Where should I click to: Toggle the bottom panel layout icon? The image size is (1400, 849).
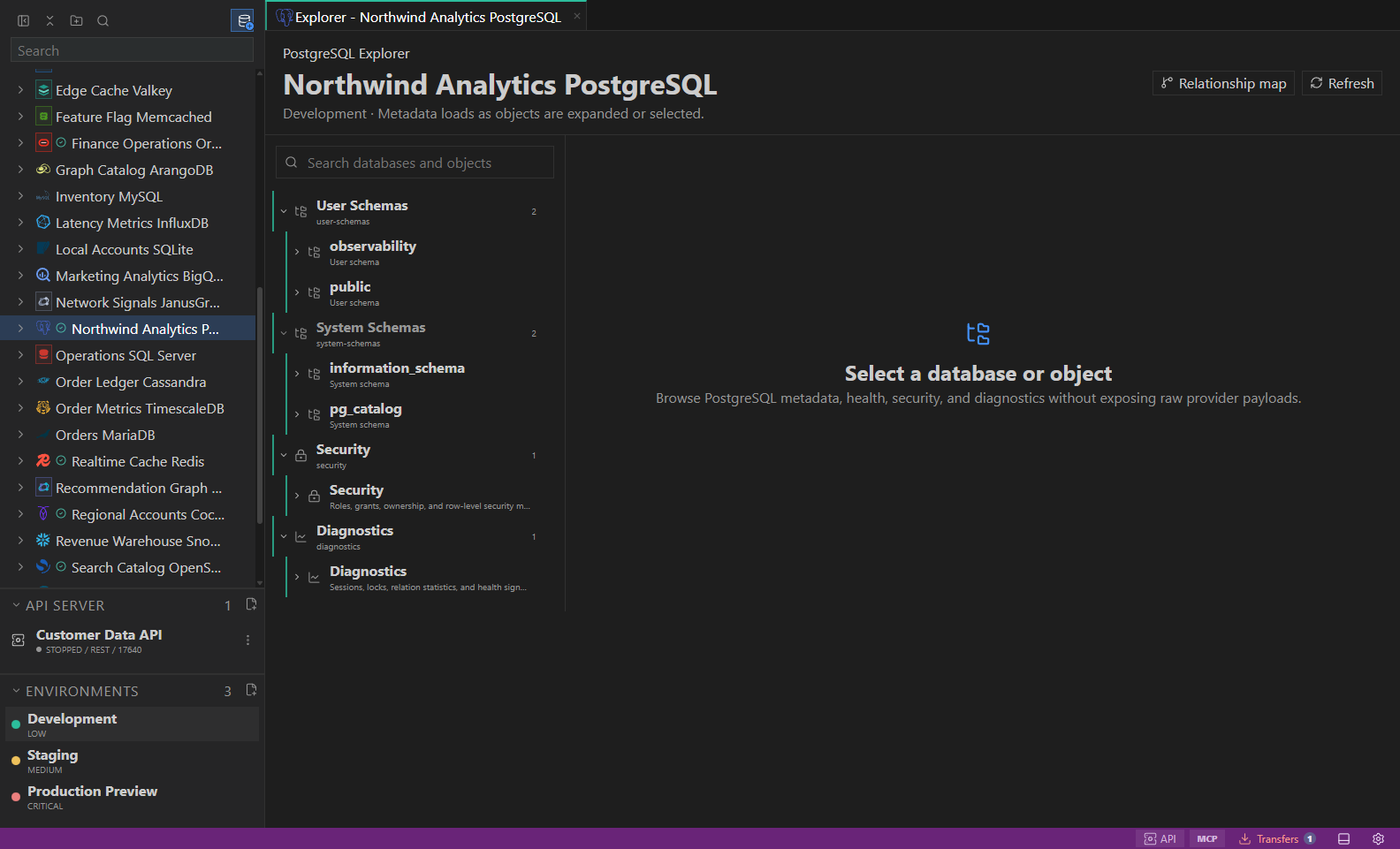[1343, 838]
